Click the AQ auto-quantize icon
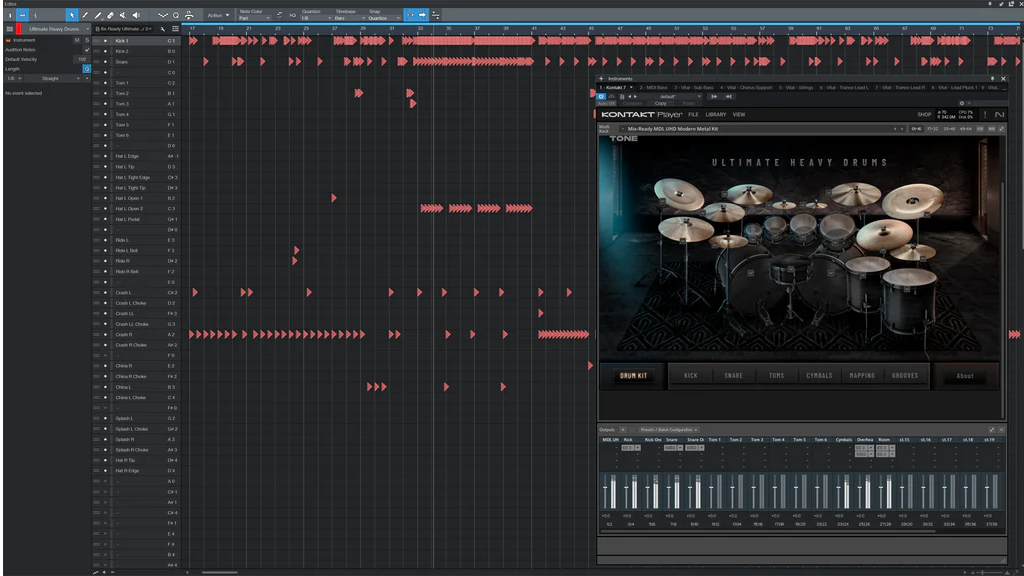 292,15
